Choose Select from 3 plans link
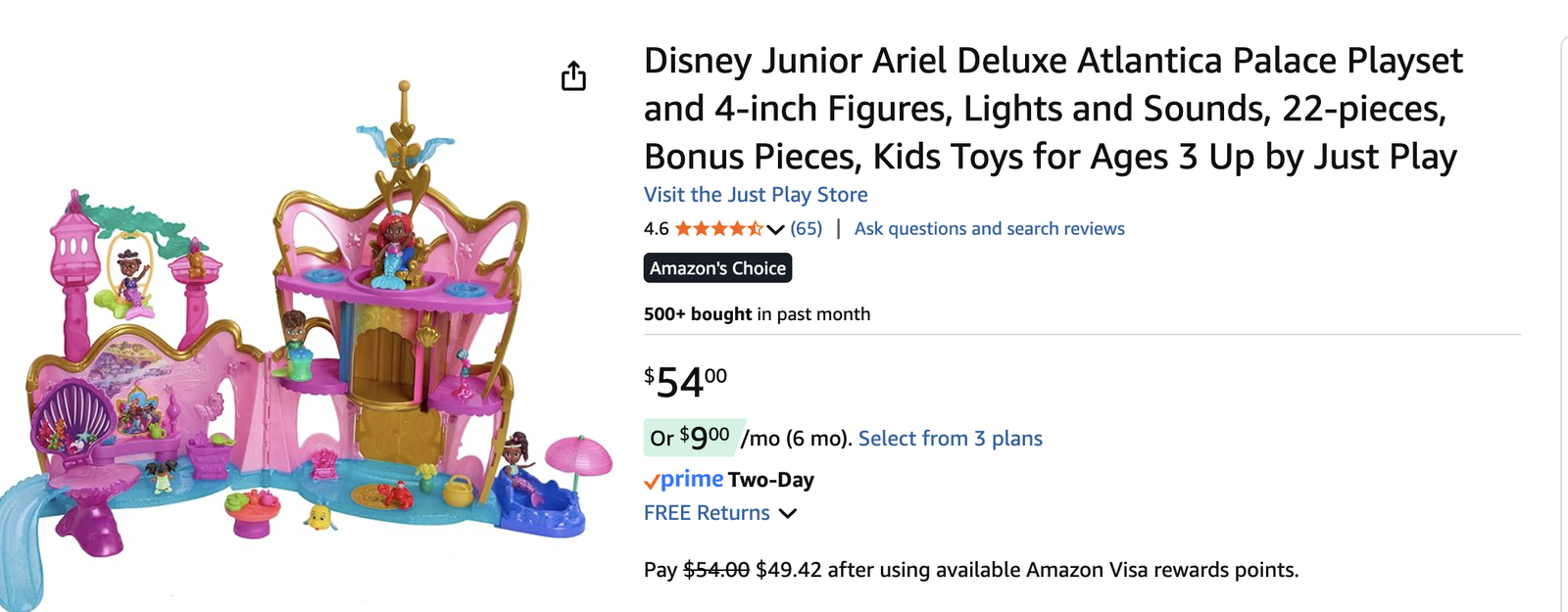 (x=950, y=439)
